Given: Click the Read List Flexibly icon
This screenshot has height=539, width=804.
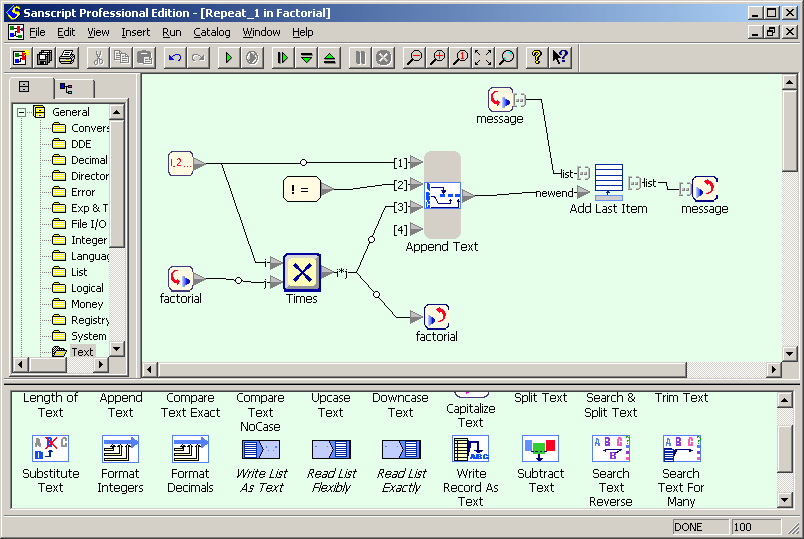Looking at the screenshot, I should coord(331,450).
